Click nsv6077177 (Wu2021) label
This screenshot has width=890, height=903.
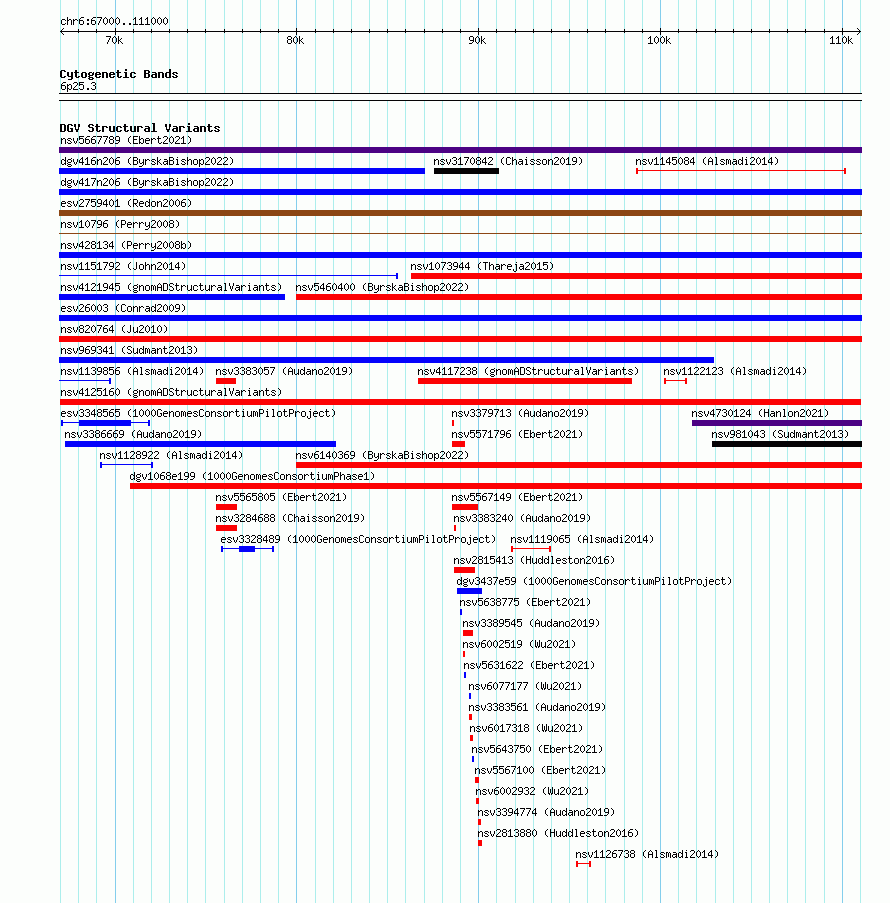[525, 686]
